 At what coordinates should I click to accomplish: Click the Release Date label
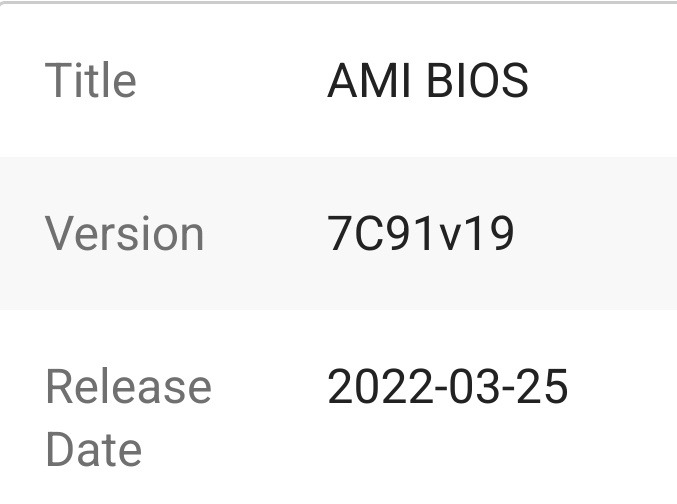click(x=128, y=418)
